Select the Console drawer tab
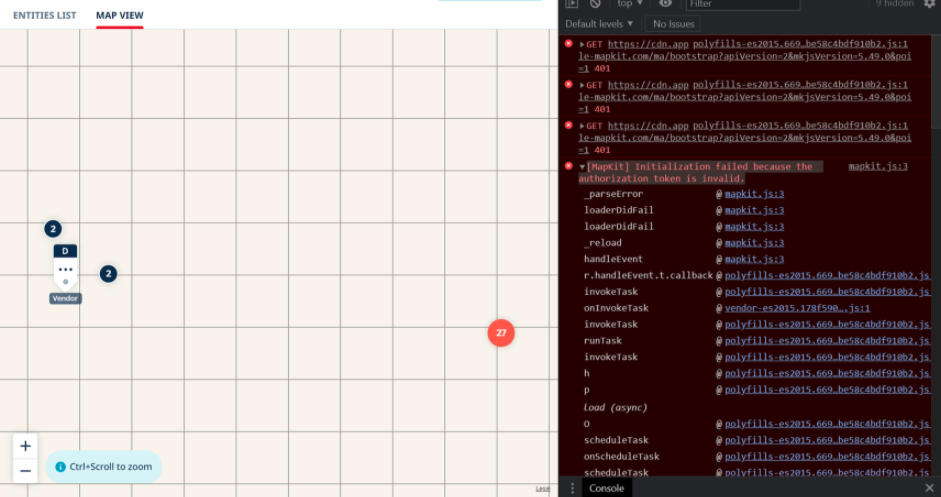 click(x=606, y=488)
